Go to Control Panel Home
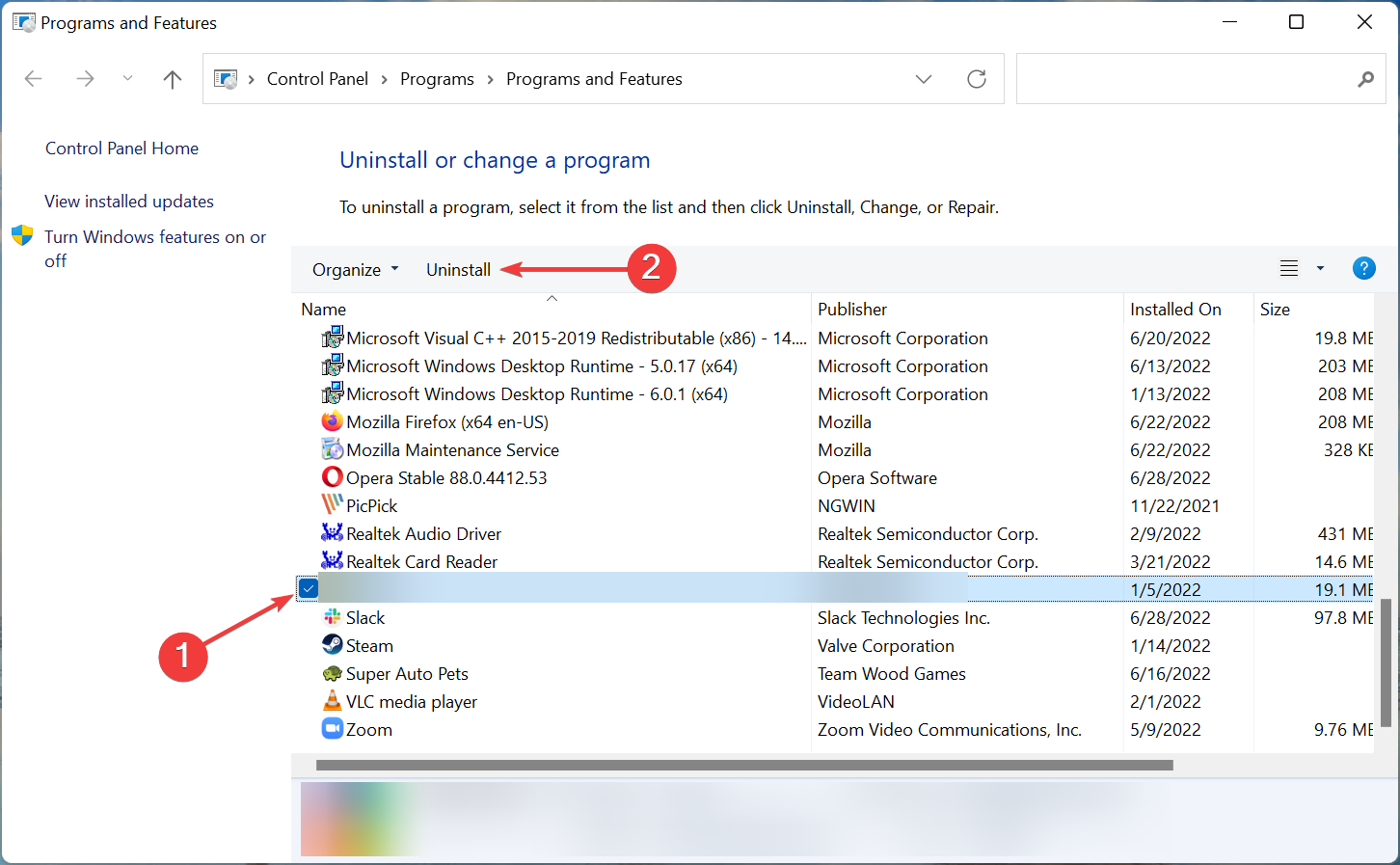1400x865 pixels. [121, 148]
